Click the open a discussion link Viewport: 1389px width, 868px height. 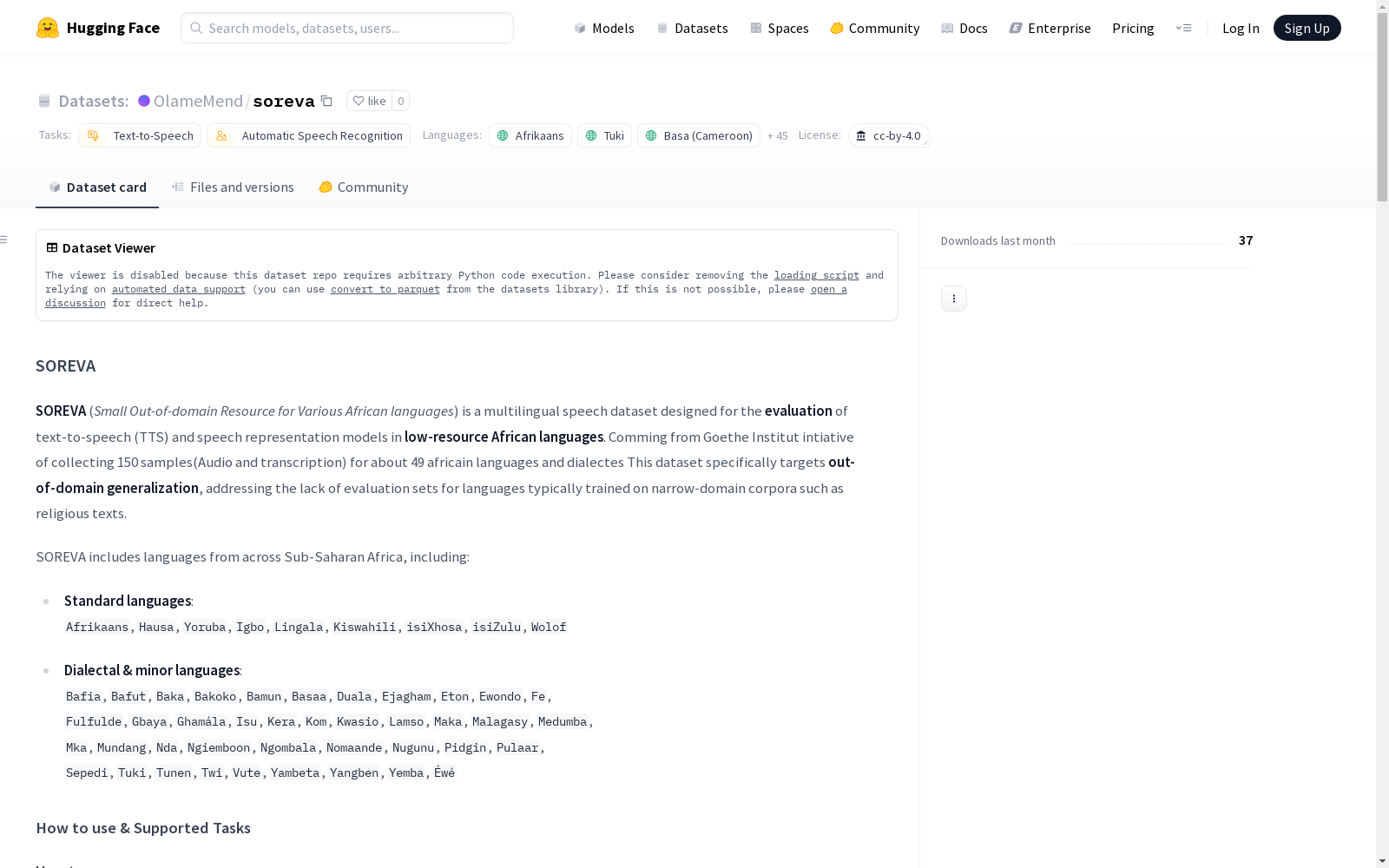tap(446, 296)
